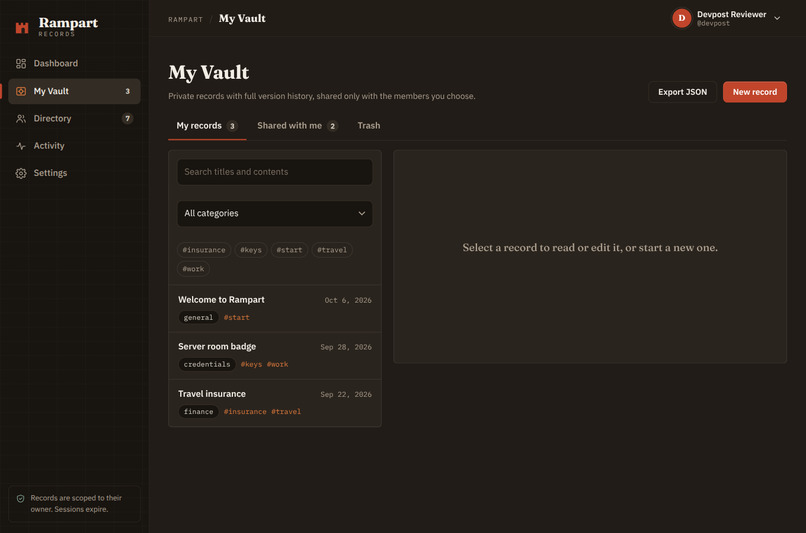Click the Directory count badge 7

(x=127, y=119)
